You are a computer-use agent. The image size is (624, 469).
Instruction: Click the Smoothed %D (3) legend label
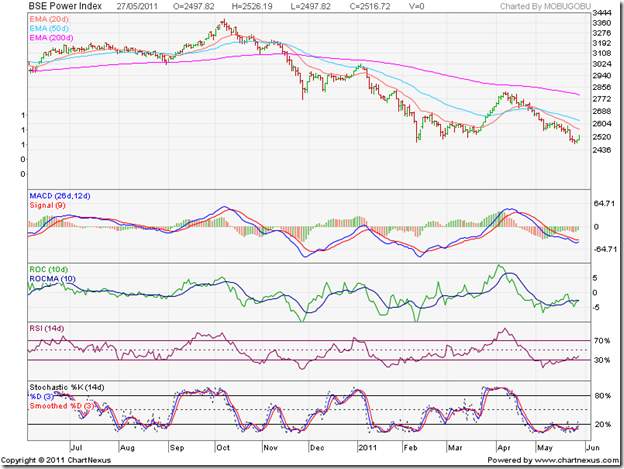(x=62, y=406)
